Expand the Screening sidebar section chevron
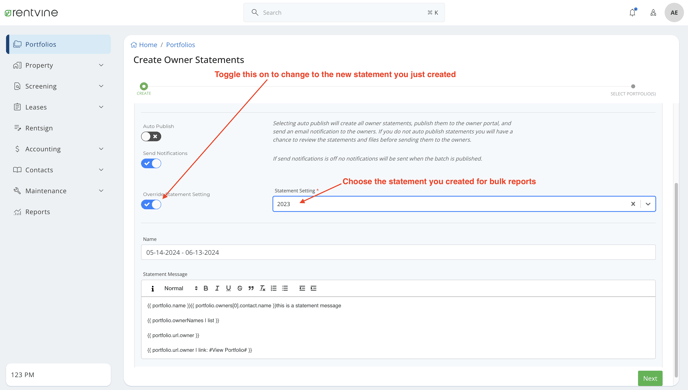 click(x=101, y=86)
